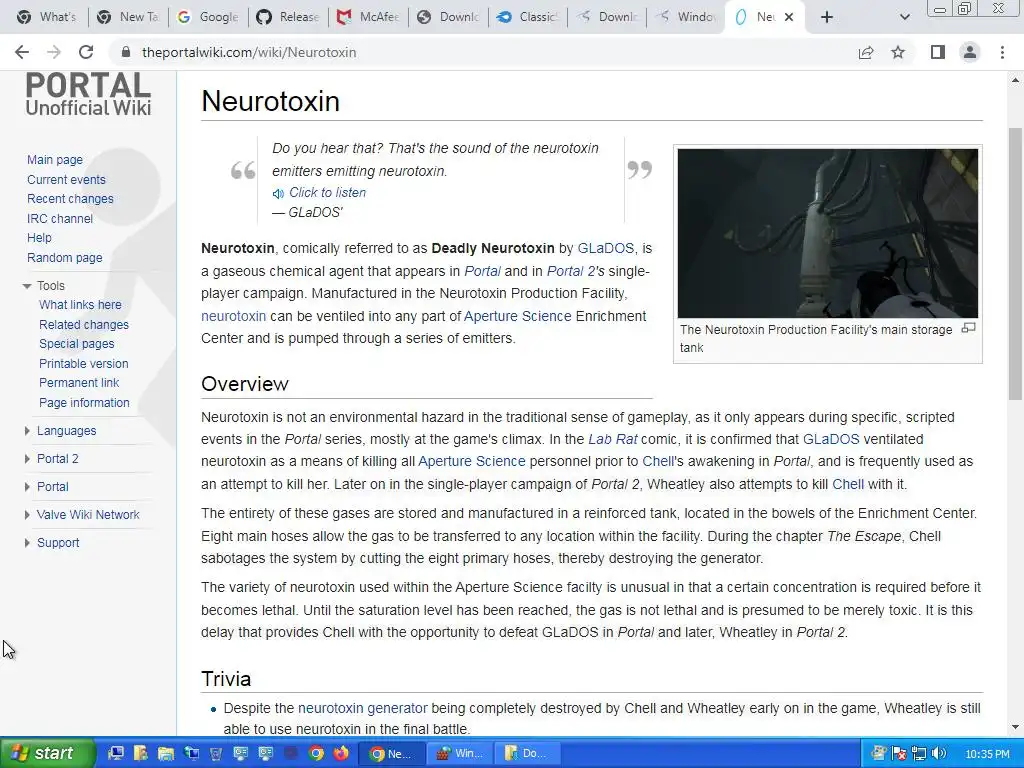Screen dimensions: 1024x768
Task: Click the scrollbar down arrow
Action: click(x=1015, y=728)
